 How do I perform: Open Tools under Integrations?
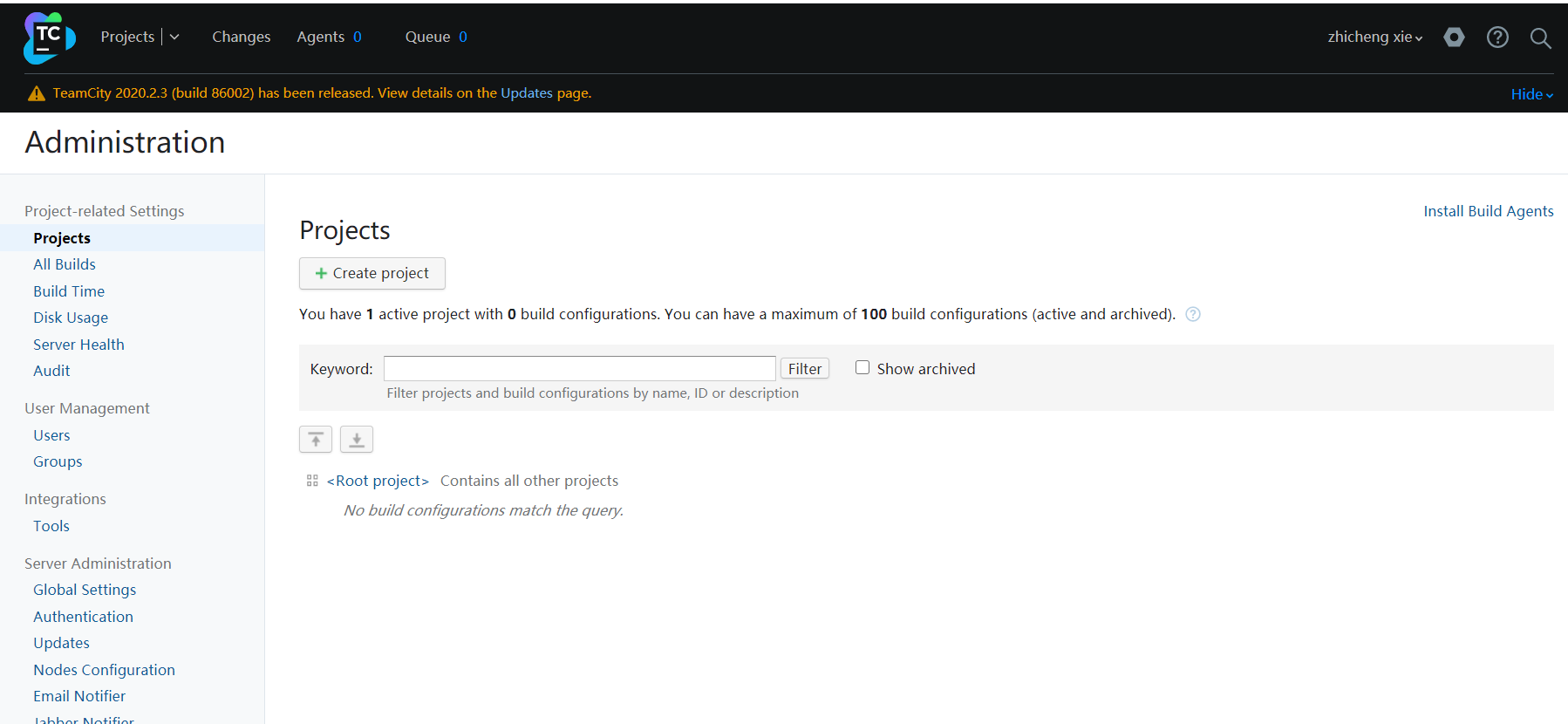click(51, 526)
